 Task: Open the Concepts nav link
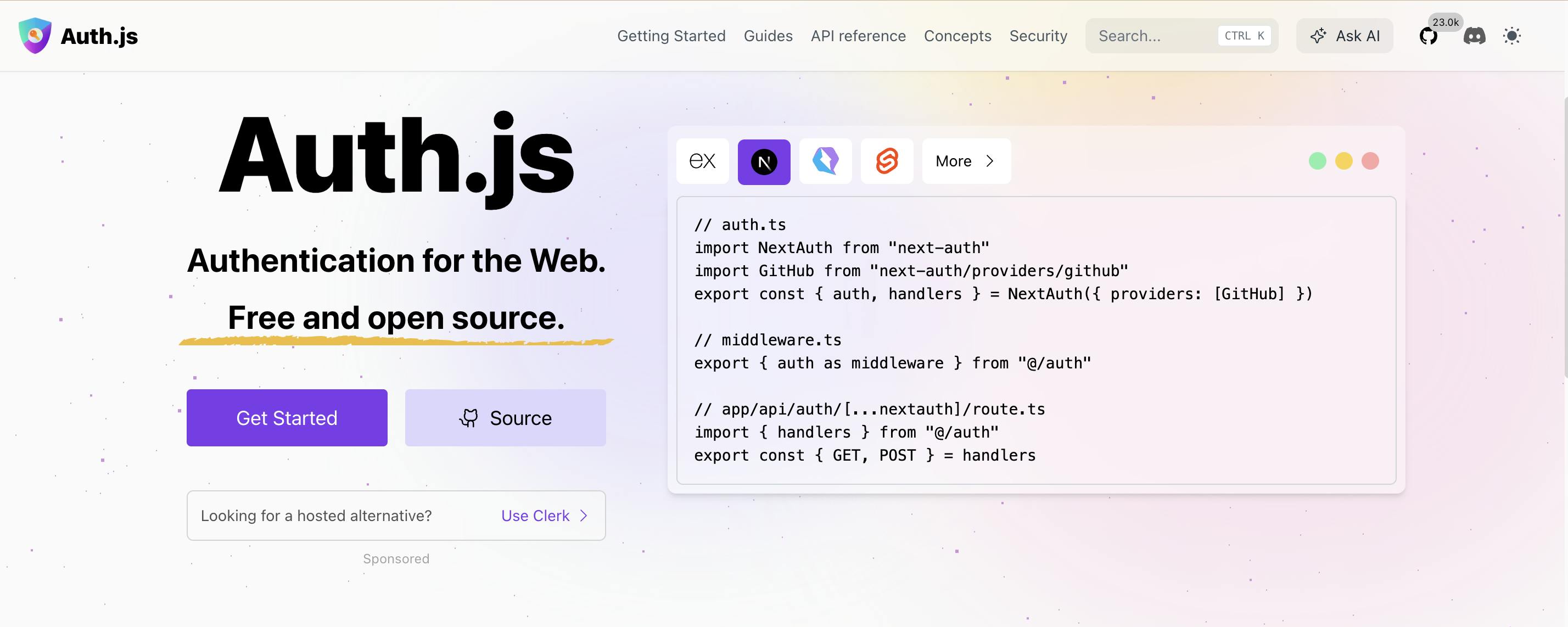957,36
